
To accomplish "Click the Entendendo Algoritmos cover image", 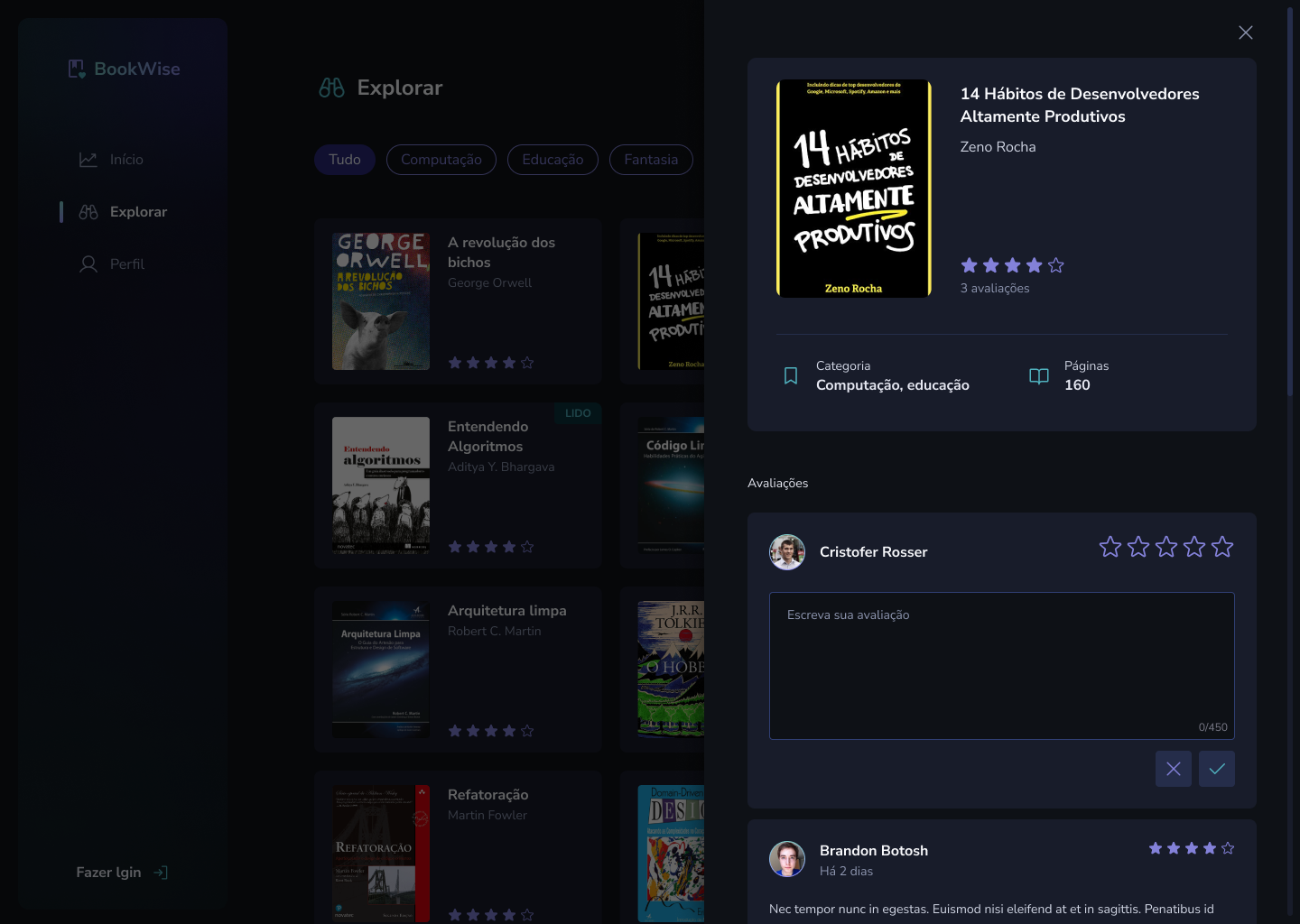I will [x=381, y=485].
